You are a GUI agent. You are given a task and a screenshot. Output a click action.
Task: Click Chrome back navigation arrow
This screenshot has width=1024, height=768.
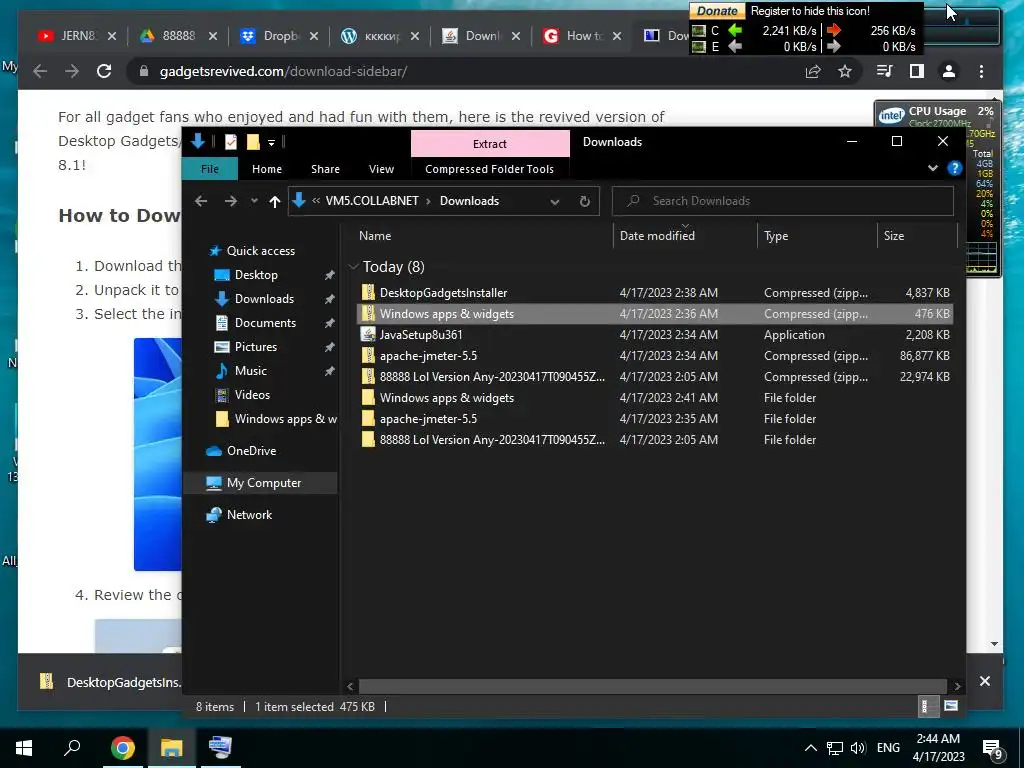pyautogui.click(x=40, y=71)
